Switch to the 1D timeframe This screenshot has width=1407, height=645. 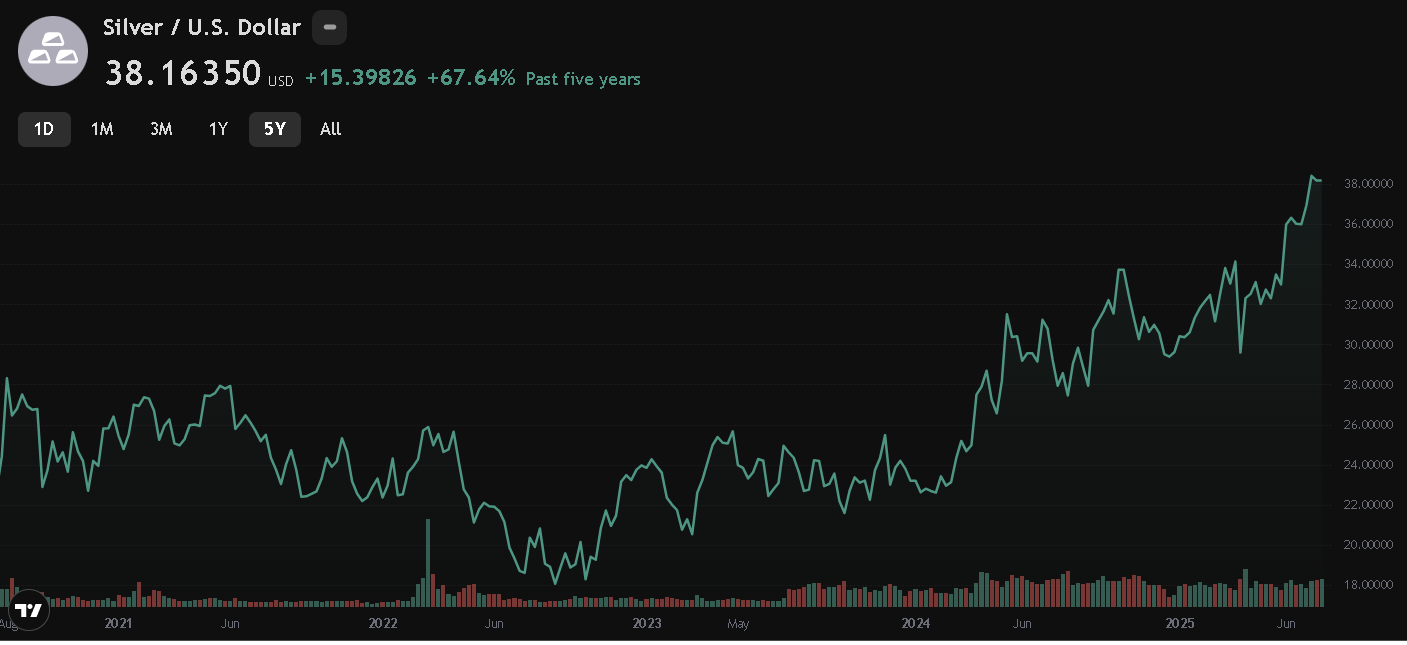tap(44, 129)
